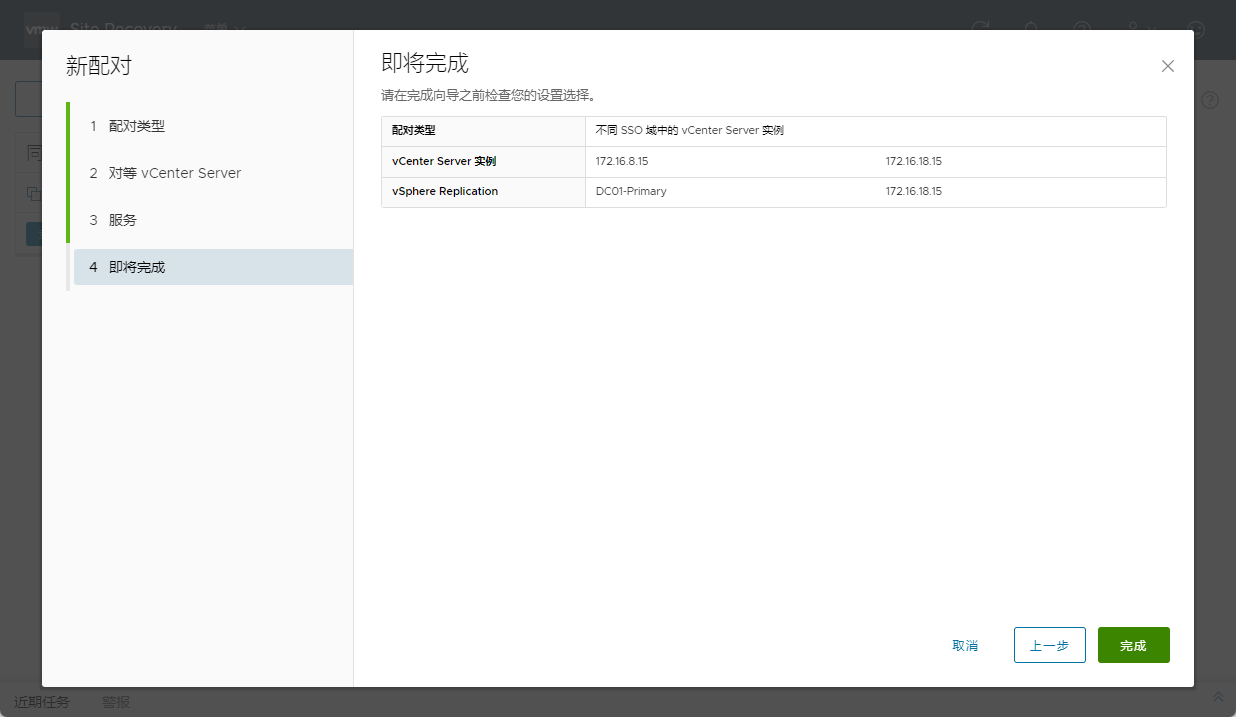Click the DC01-Primary cell

click(x=631, y=191)
